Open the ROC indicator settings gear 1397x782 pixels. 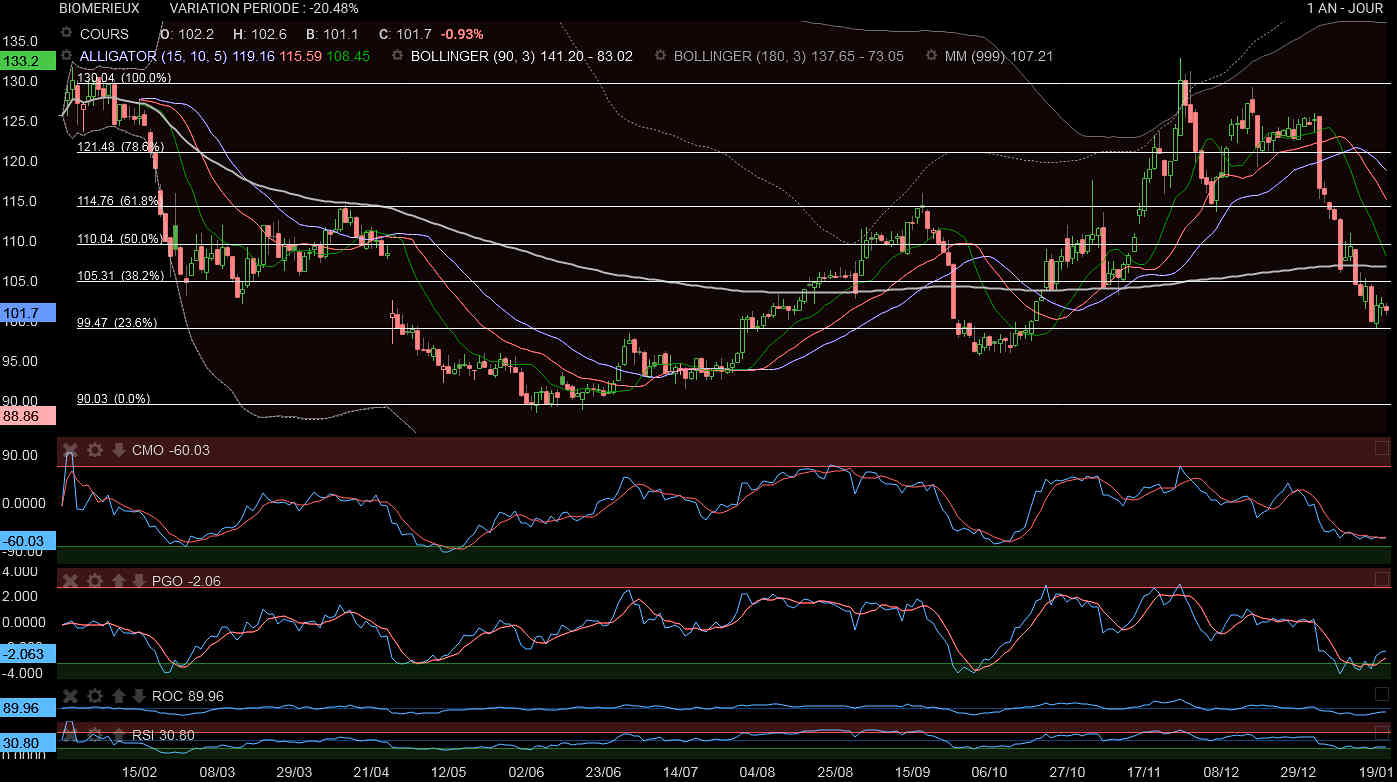tap(94, 696)
